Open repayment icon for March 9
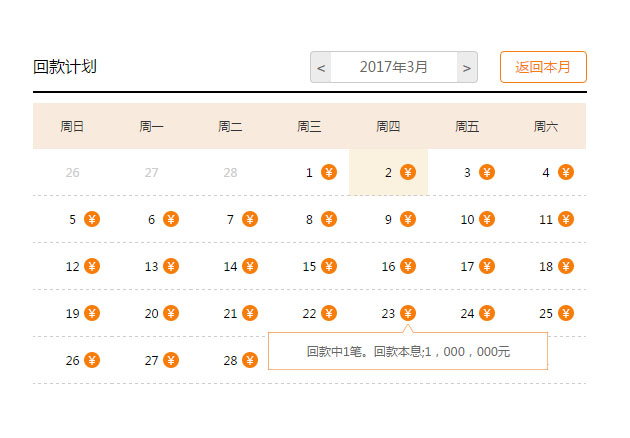 coord(408,219)
